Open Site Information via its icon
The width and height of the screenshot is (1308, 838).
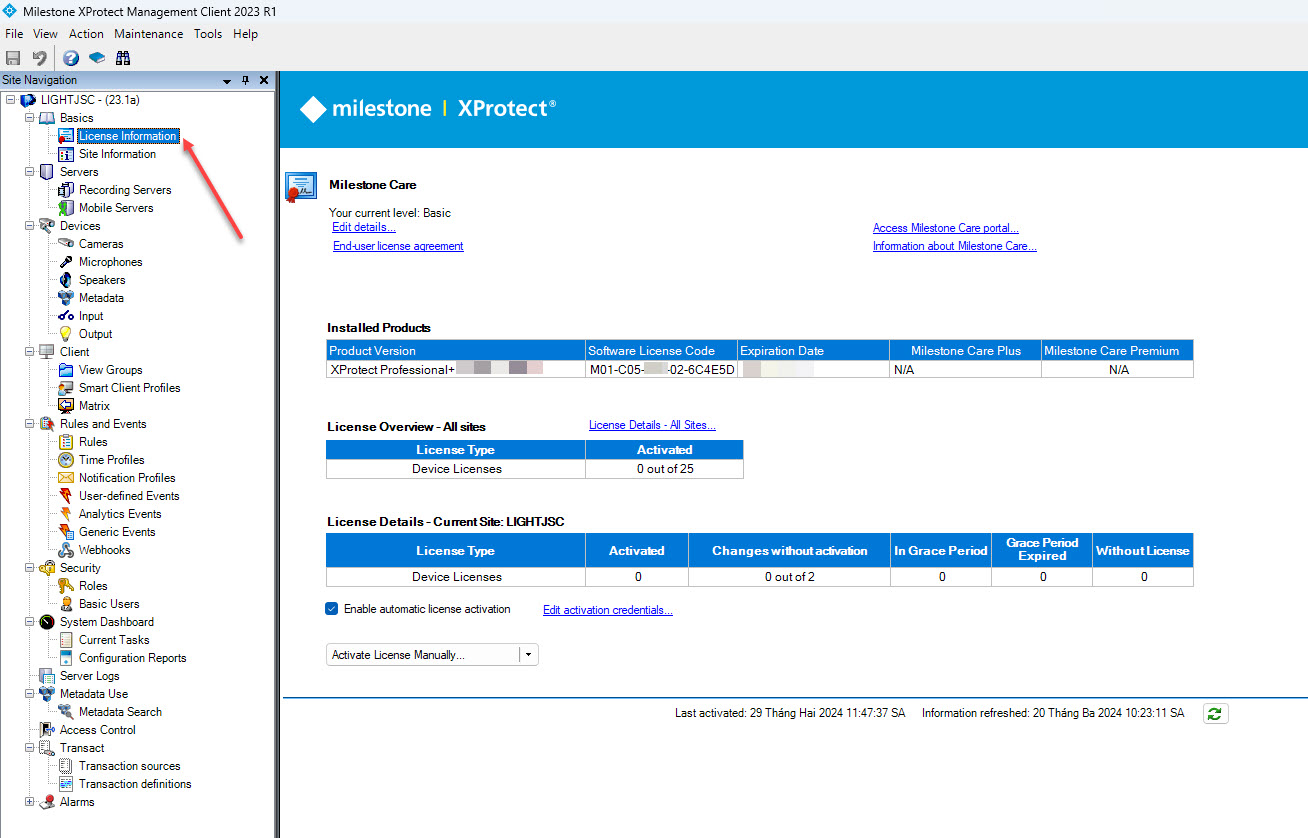tap(66, 154)
